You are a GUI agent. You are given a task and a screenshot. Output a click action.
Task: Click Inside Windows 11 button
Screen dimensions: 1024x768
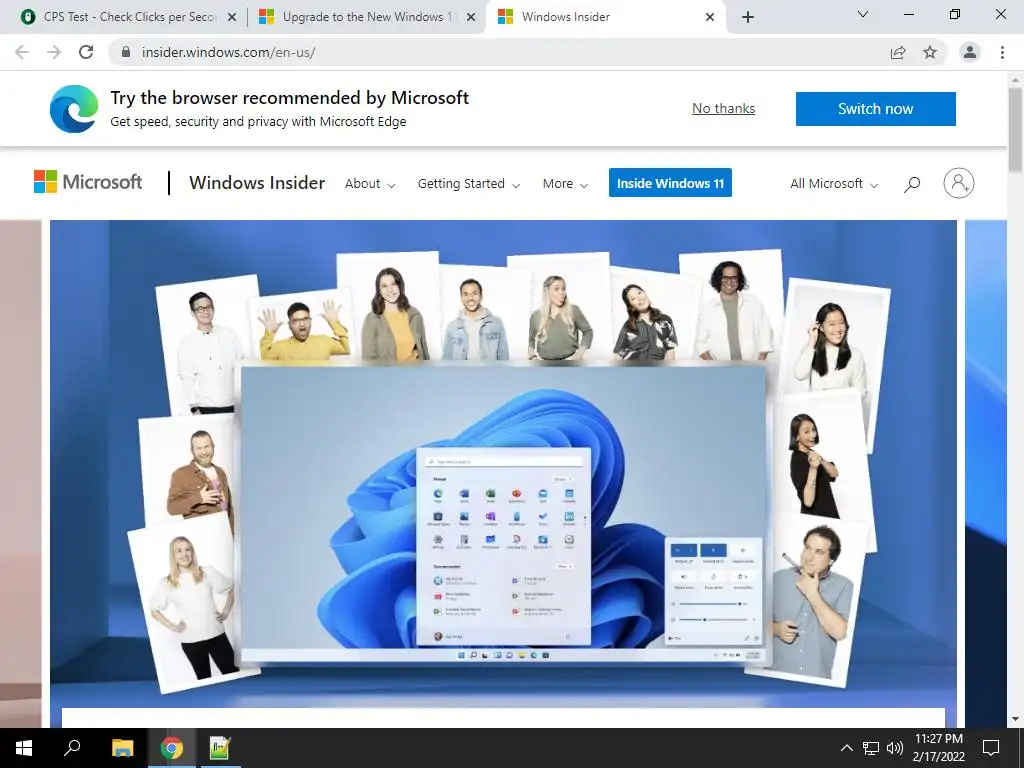[670, 183]
